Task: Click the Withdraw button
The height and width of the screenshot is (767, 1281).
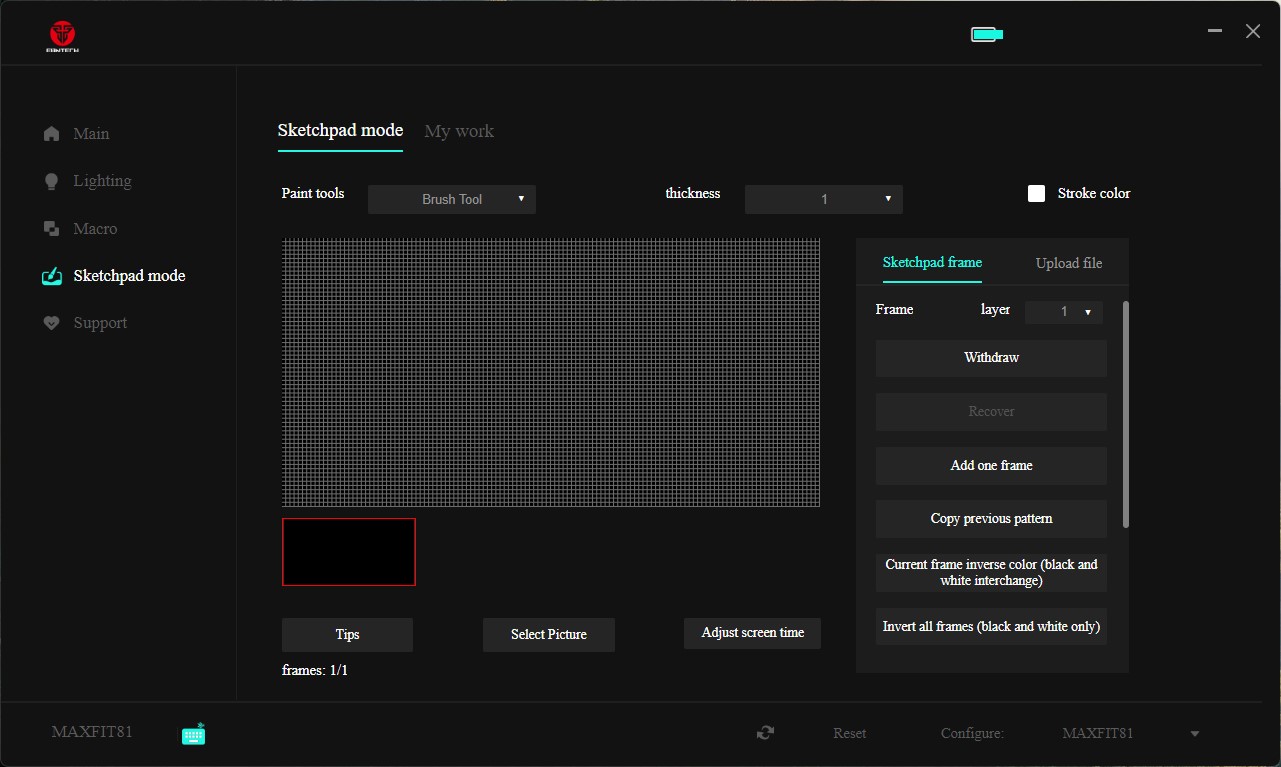Action: coord(991,358)
